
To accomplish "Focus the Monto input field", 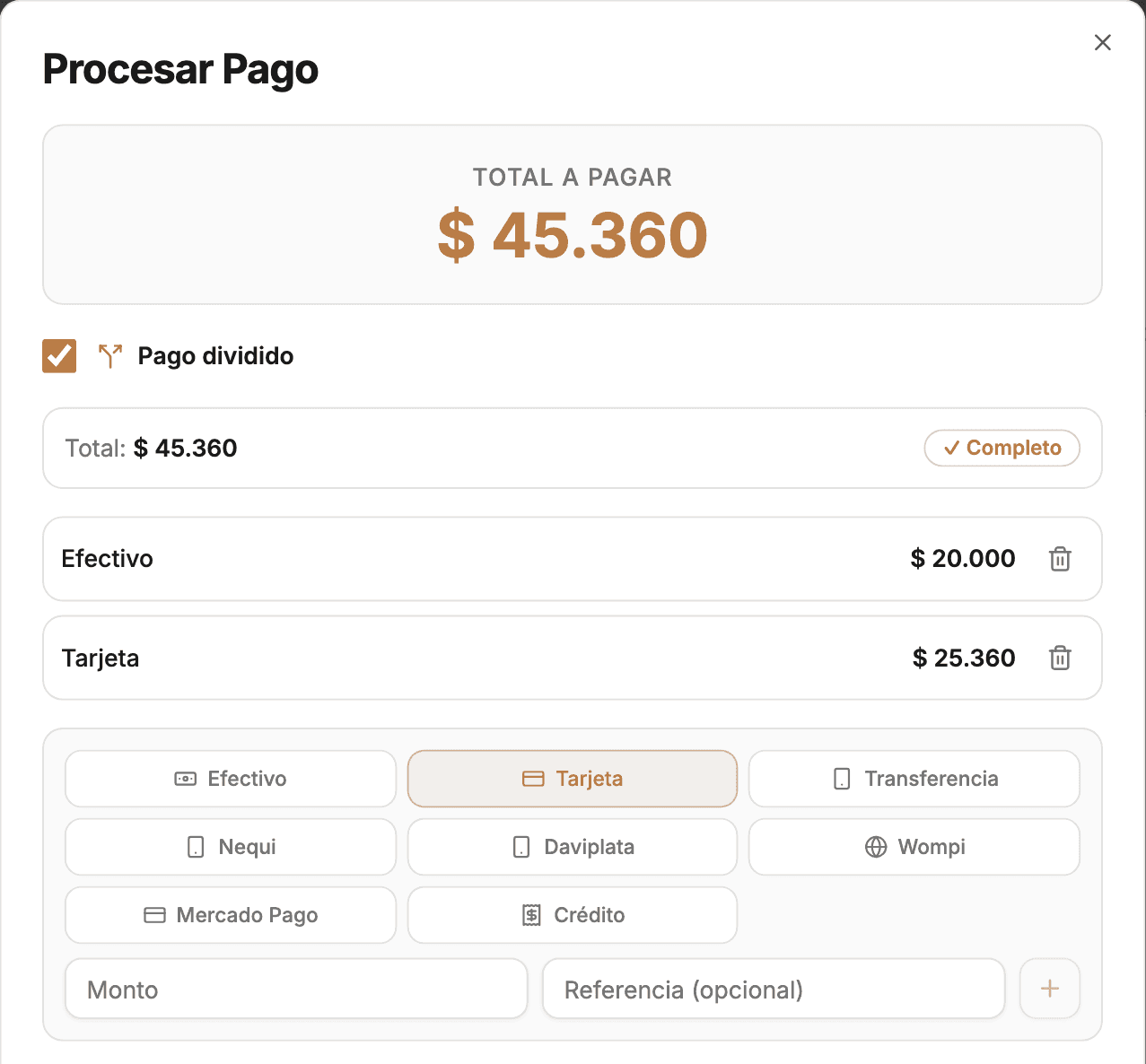I will click(x=296, y=989).
